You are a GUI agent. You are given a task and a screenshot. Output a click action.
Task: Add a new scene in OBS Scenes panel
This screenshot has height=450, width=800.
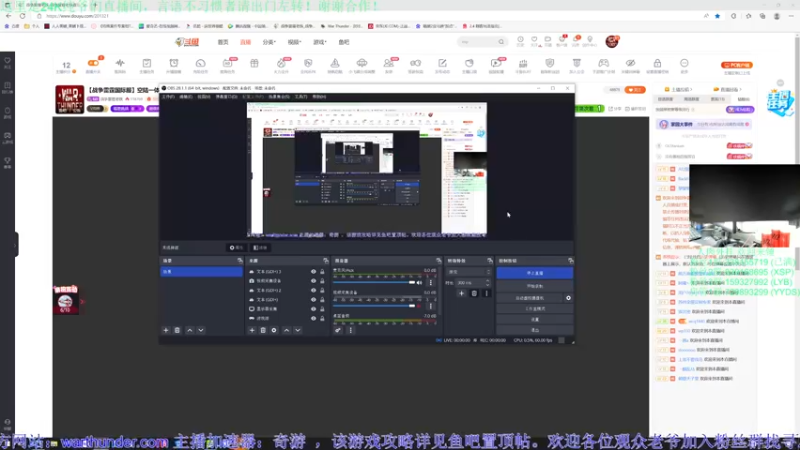coord(166,330)
